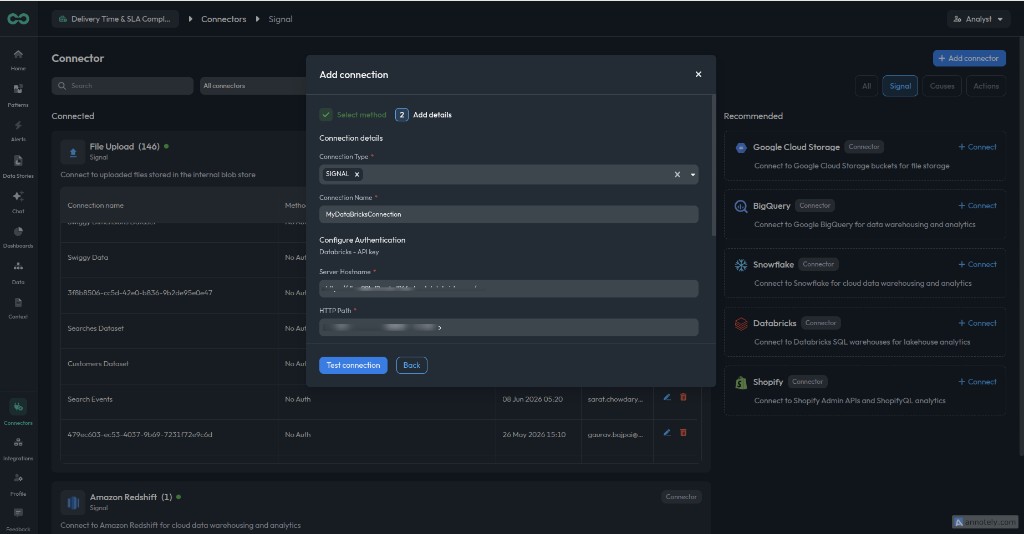The image size is (1024, 534).
Task: Click the Customers Dataset connection name
Action: [98, 364]
